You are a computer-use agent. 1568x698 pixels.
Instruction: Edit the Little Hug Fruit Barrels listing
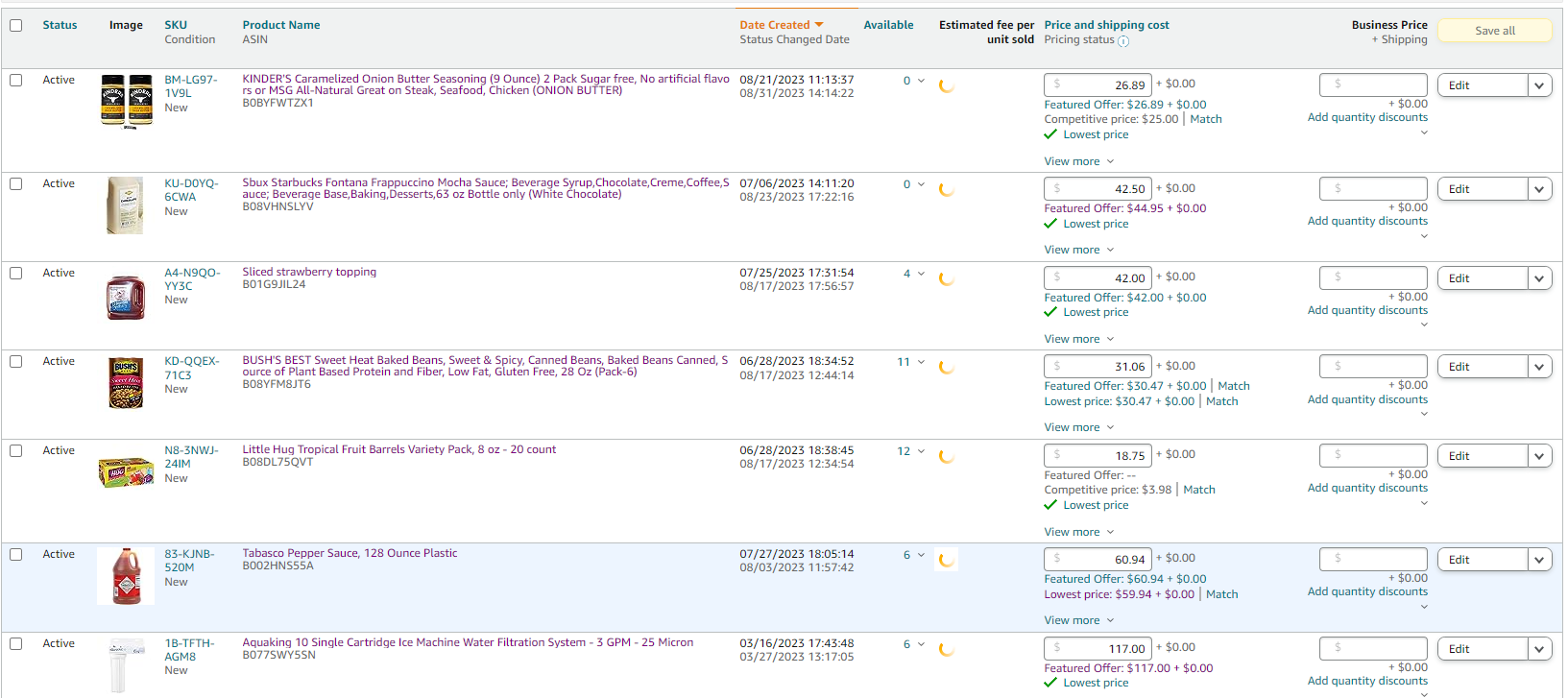[x=1483, y=456]
